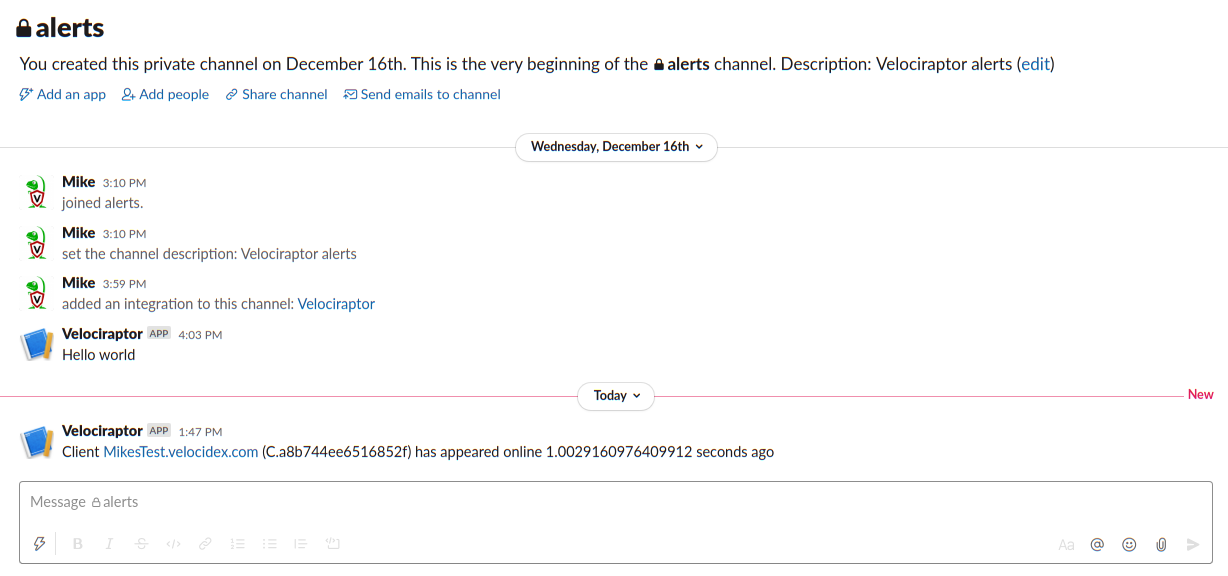Image resolution: width=1228 pixels, height=576 pixels.
Task: Insert a link with the link icon
Action: (x=205, y=544)
